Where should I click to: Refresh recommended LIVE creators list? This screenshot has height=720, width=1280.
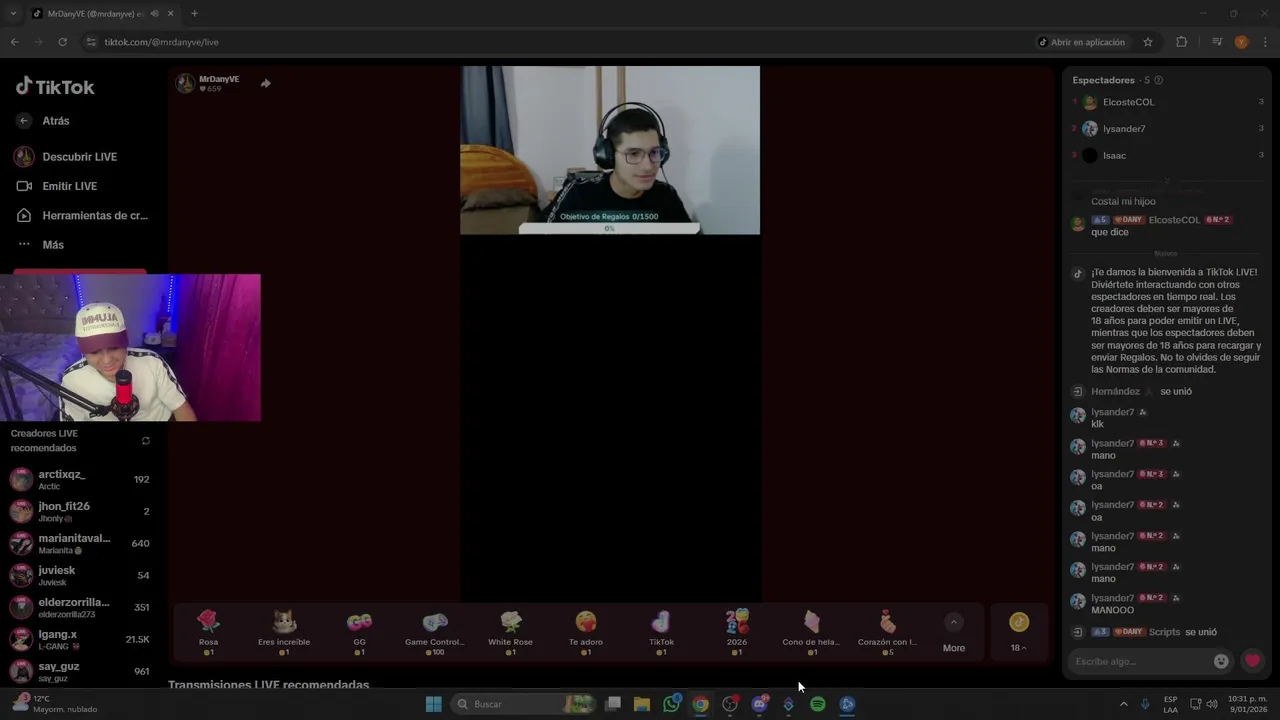(x=146, y=441)
